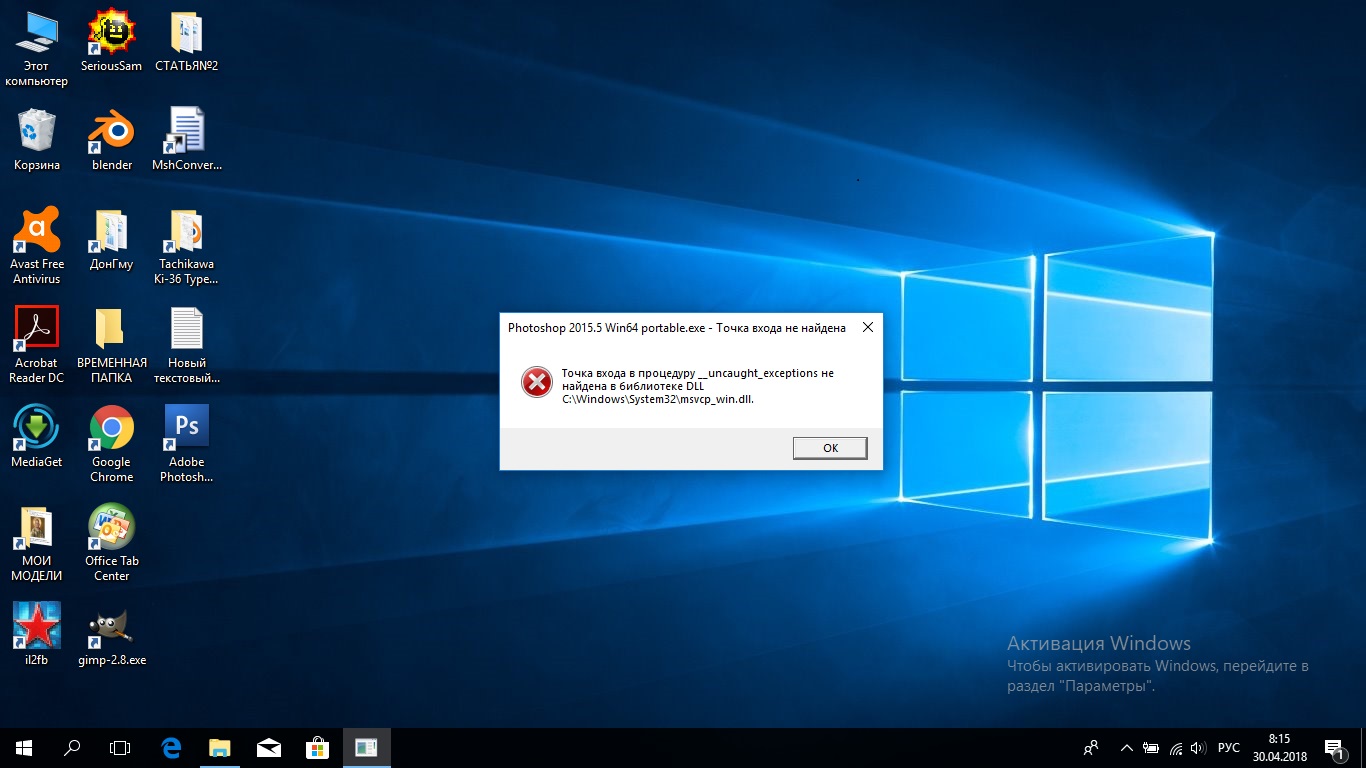Select the СТАТЬЯ№2 folder on the desktop

pyautogui.click(x=186, y=41)
